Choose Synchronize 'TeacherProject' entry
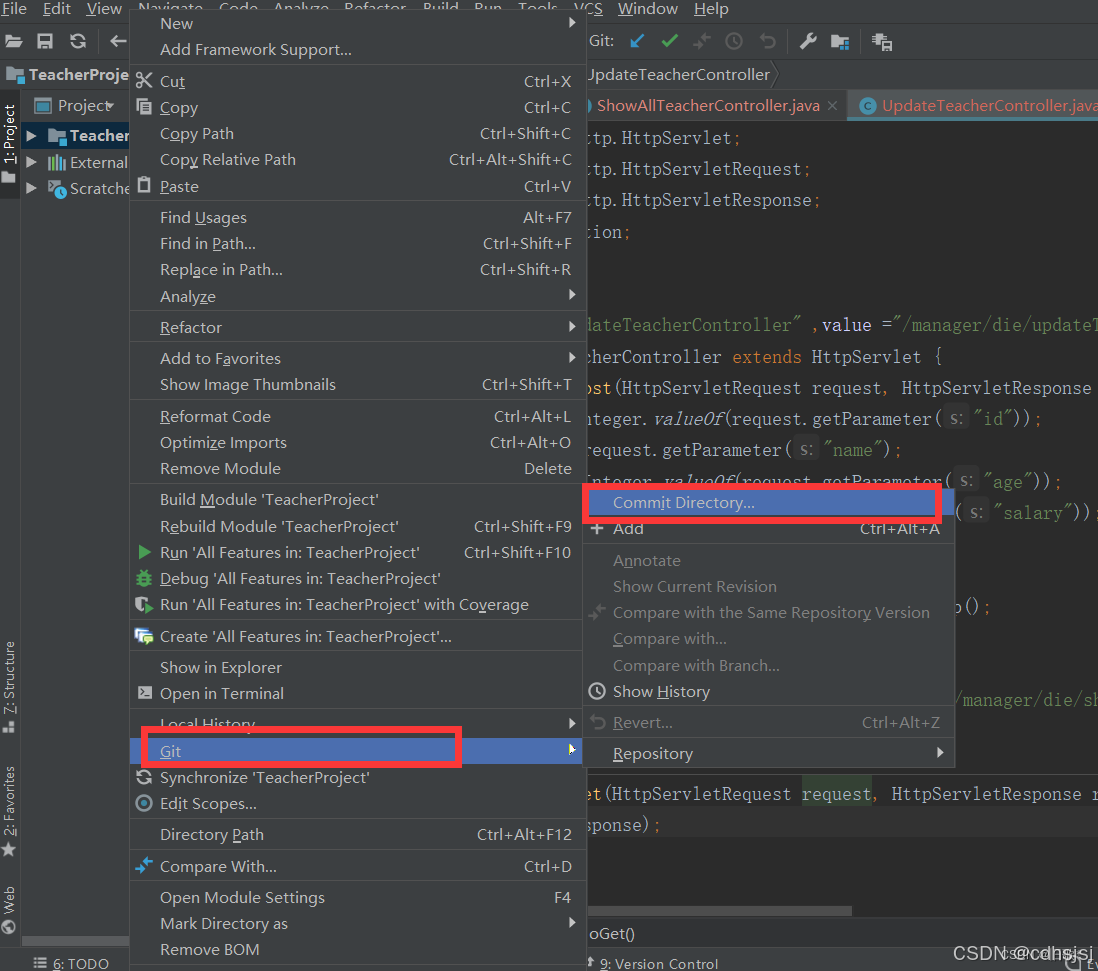Image resolution: width=1098 pixels, height=971 pixels. click(357, 778)
